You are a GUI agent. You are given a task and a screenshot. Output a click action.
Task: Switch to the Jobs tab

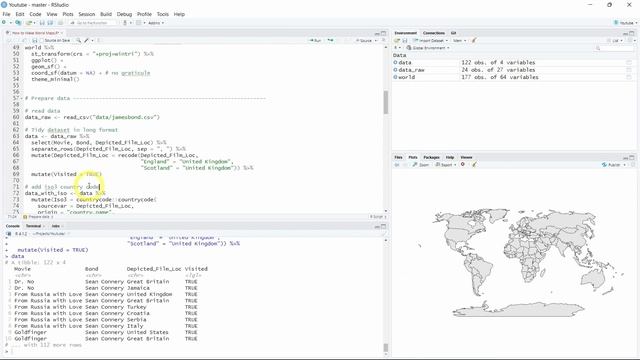coord(56,226)
